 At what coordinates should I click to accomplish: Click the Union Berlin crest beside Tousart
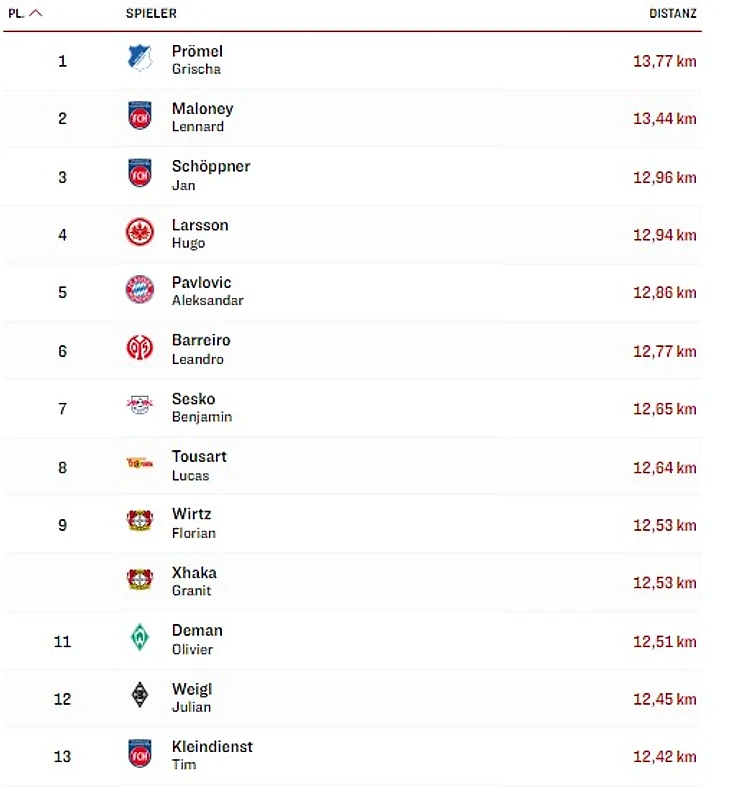coord(140,464)
